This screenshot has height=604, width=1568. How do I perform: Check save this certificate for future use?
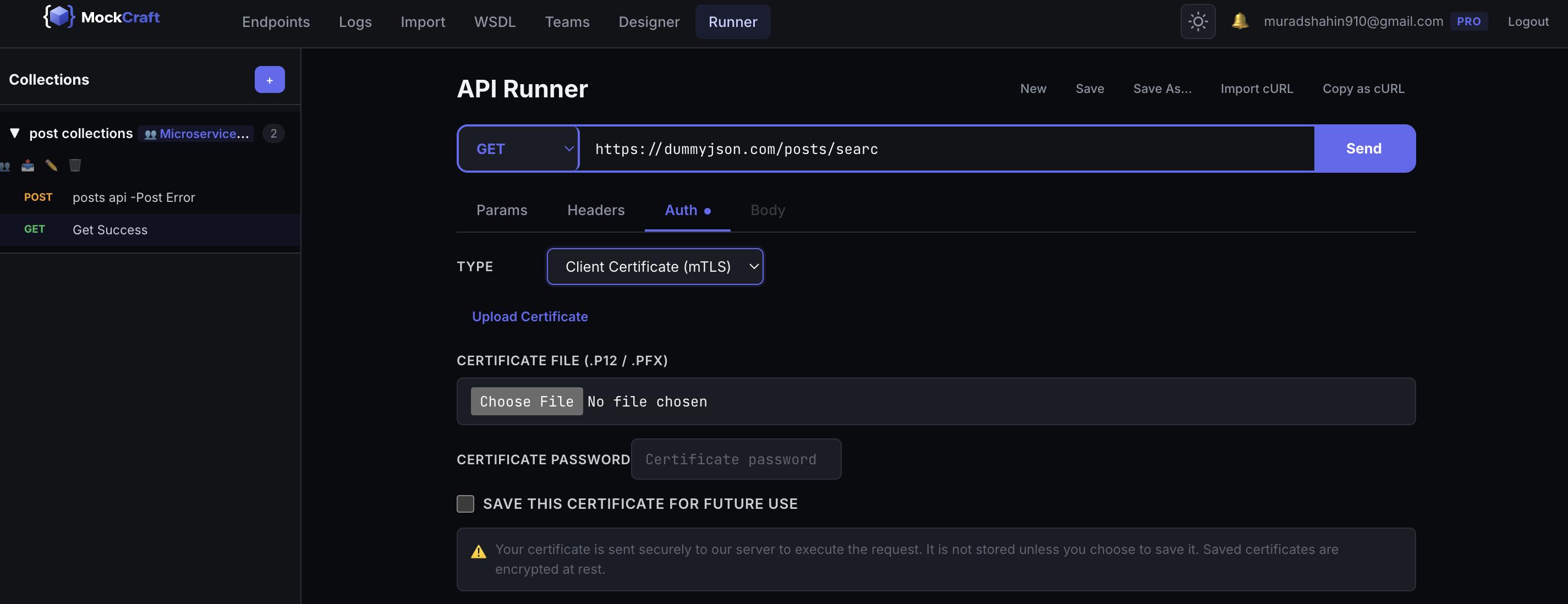[x=465, y=503]
